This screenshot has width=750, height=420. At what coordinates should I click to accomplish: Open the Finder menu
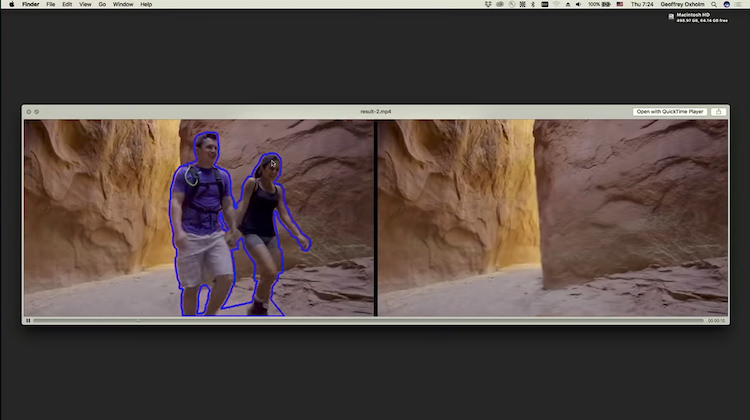(31, 4)
